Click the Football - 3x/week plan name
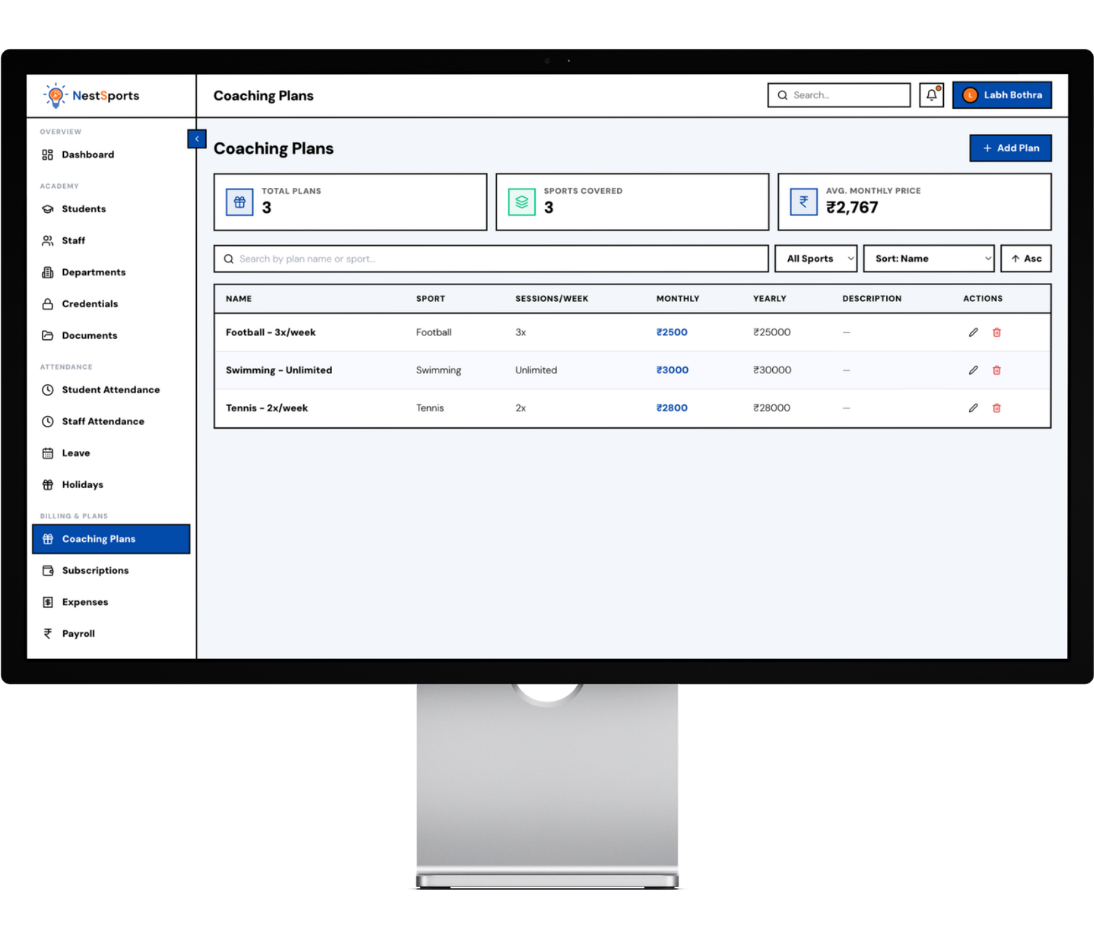 pos(271,332)
